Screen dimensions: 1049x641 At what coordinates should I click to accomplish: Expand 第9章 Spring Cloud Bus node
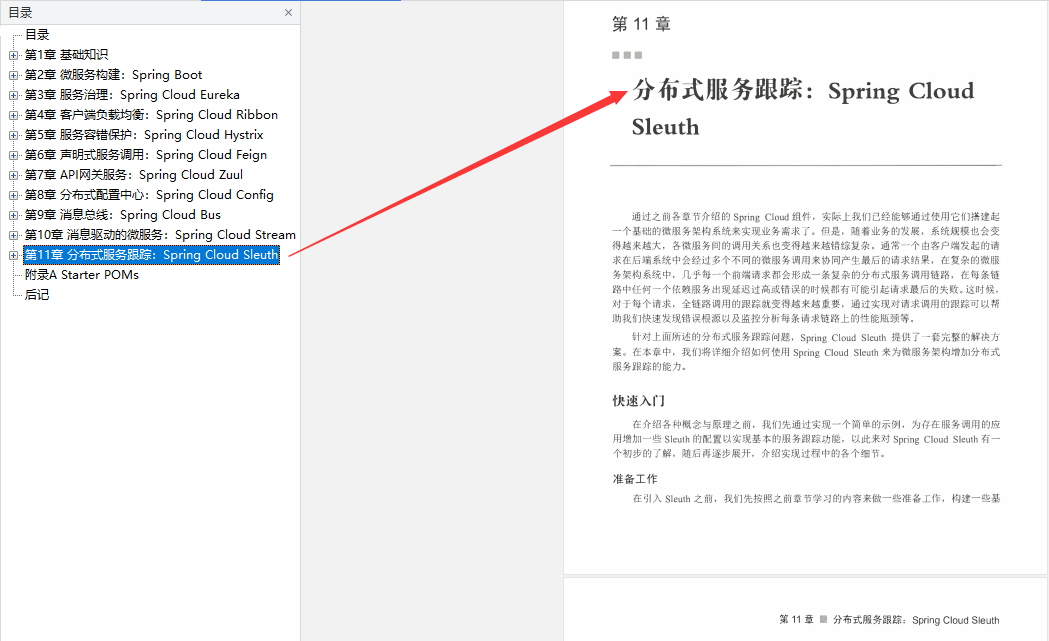tap(13, 215)
